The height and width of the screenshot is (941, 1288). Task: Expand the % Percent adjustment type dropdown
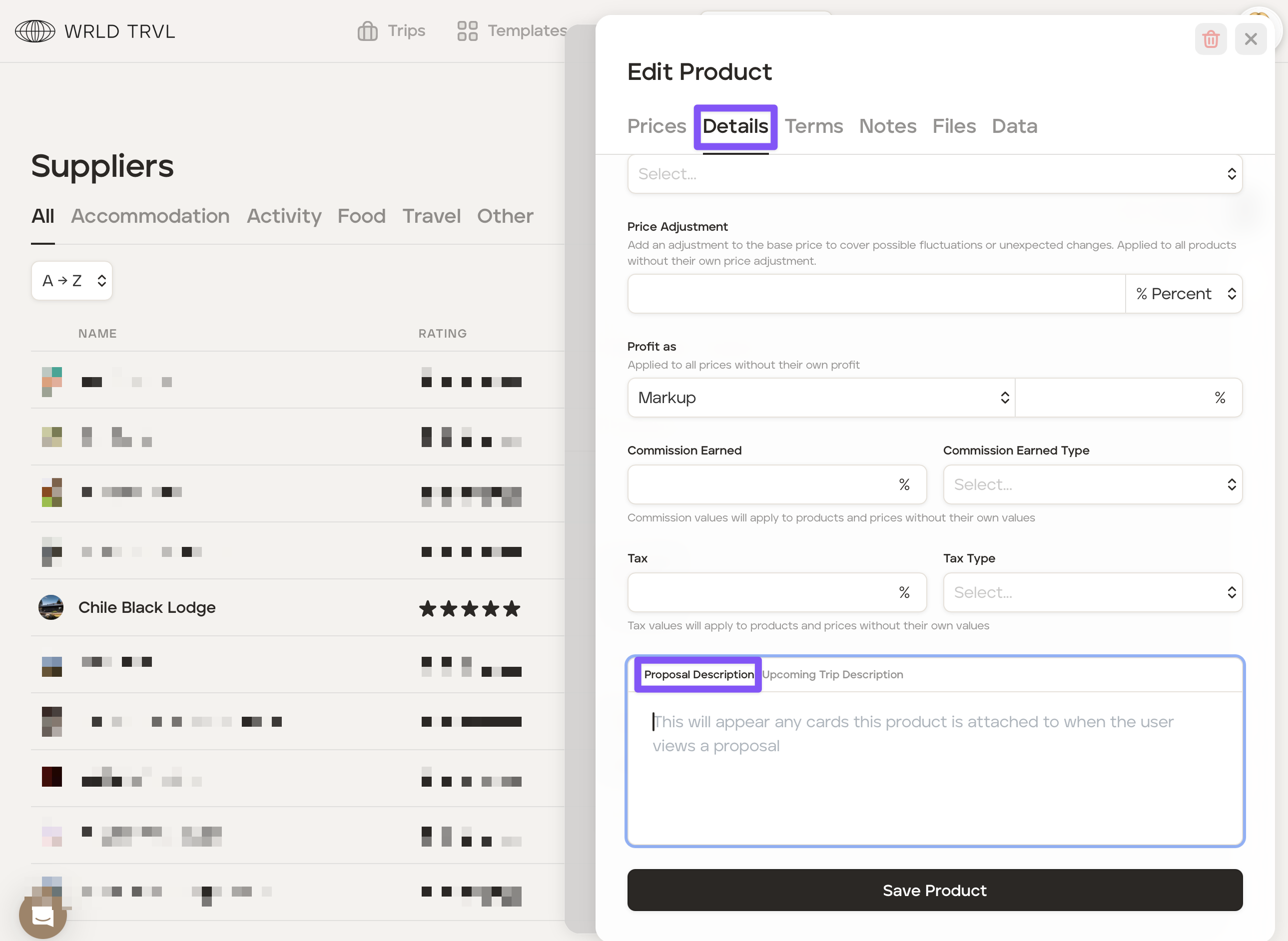click(x=1184, y=294)
